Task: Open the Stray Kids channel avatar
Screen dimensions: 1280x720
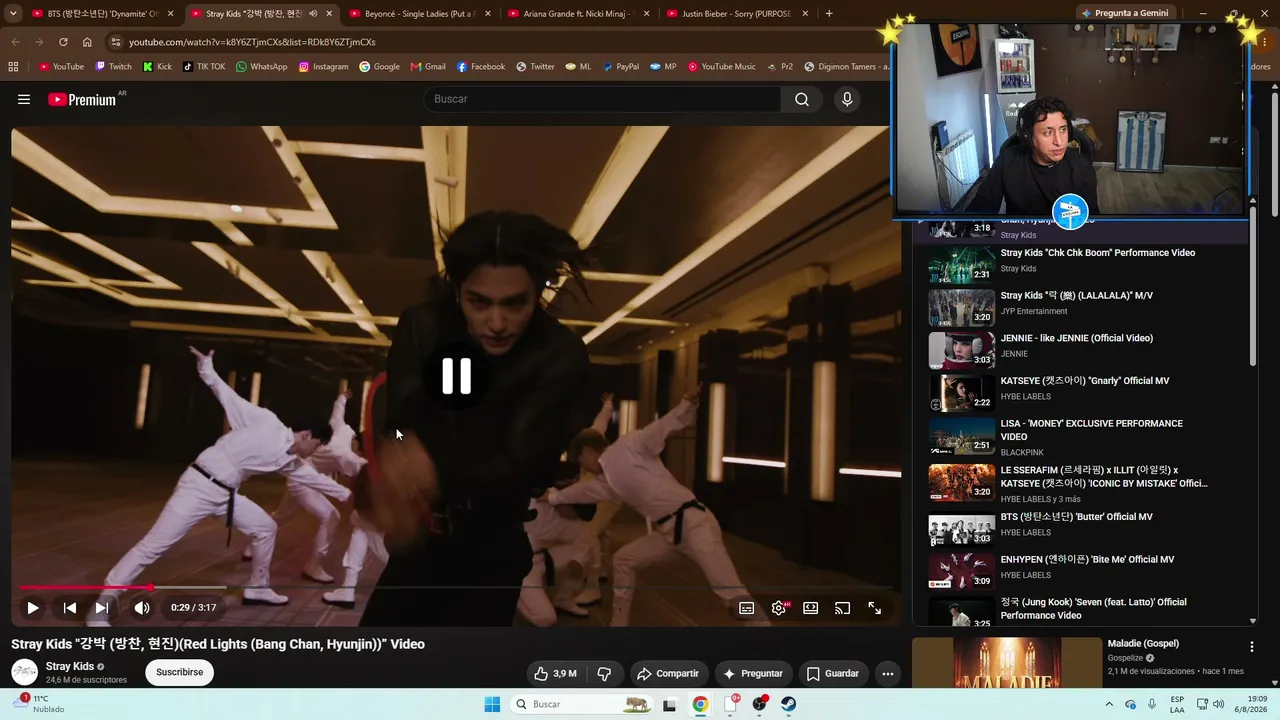Action: (x=24, y=672)
